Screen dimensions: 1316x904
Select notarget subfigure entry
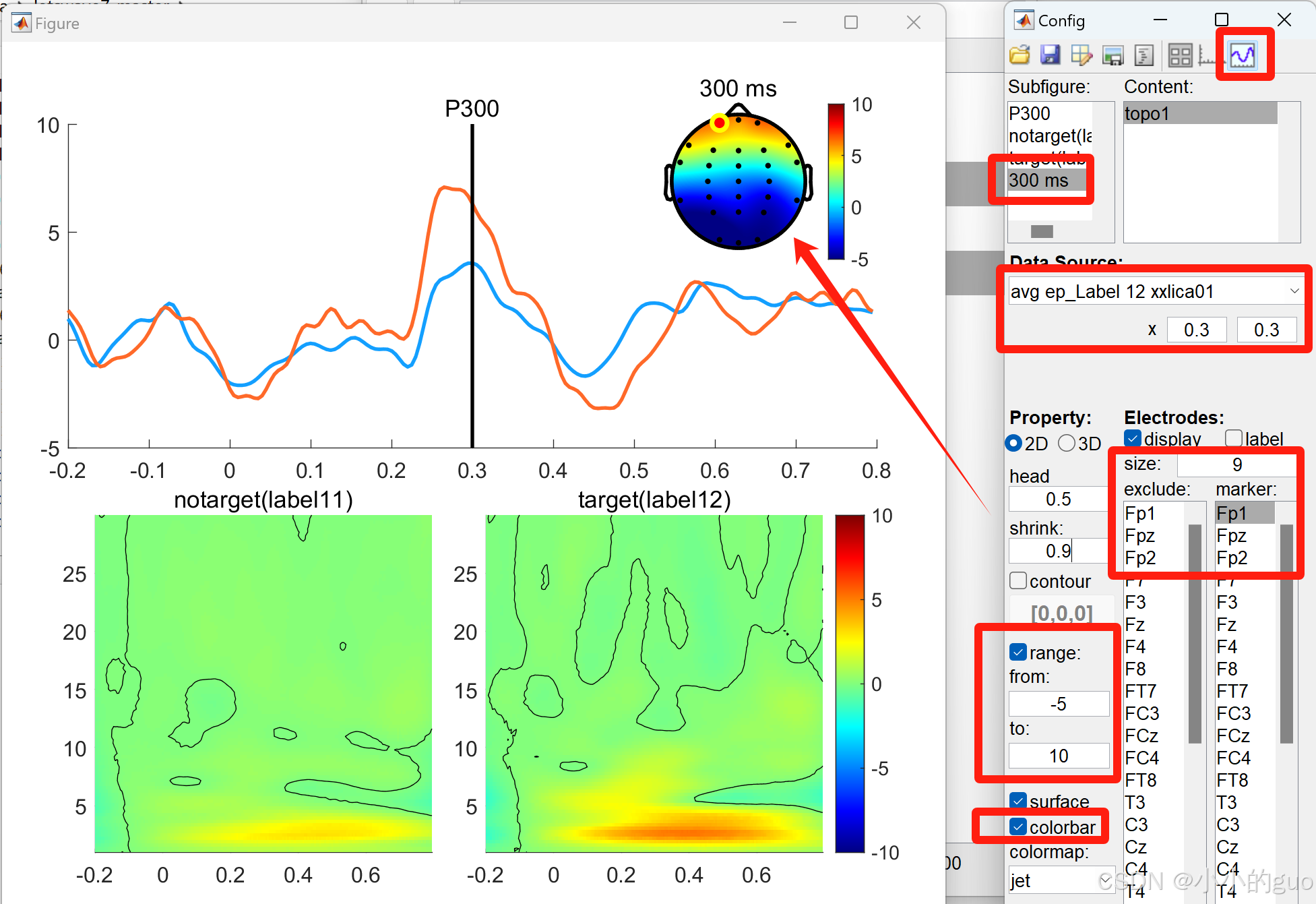pos(1049,135)
